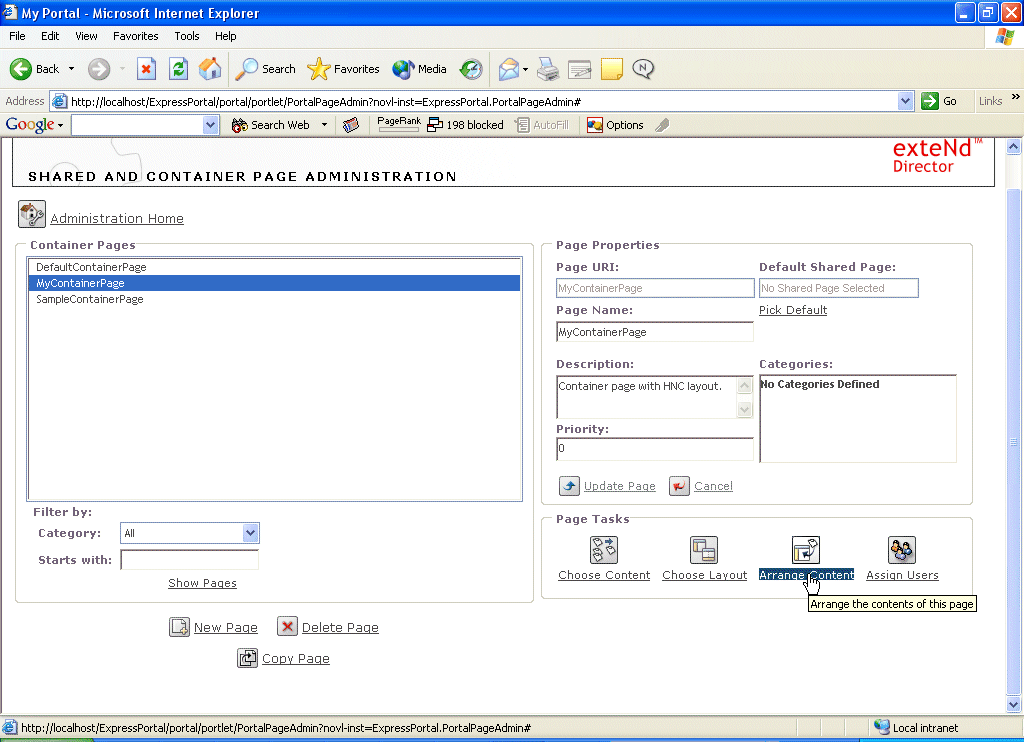Click the Cancel icon in Page Properties
1024x742 pixels.
point(679,486)
